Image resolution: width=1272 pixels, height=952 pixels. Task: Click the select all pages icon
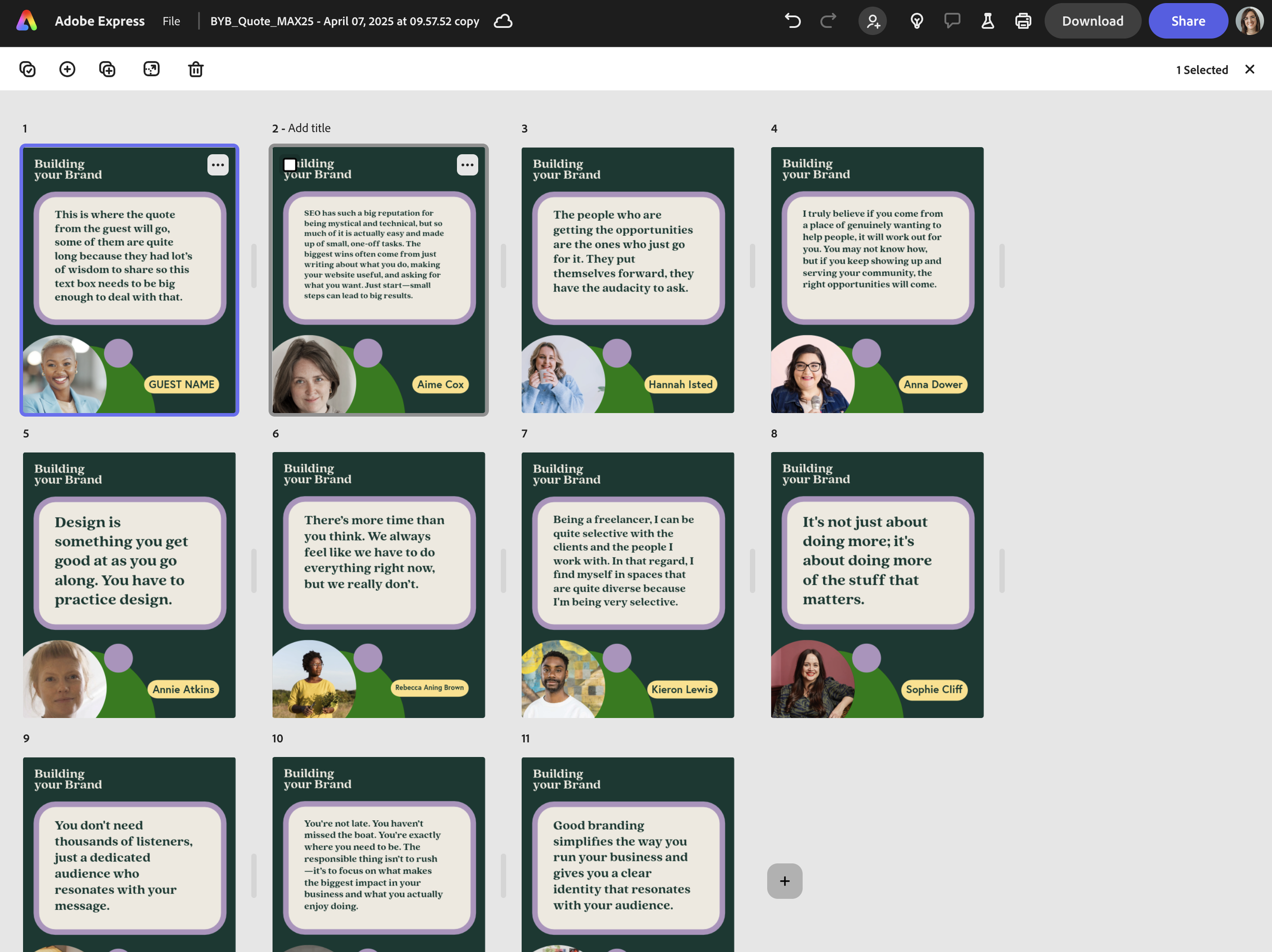[x=27, y=69]
